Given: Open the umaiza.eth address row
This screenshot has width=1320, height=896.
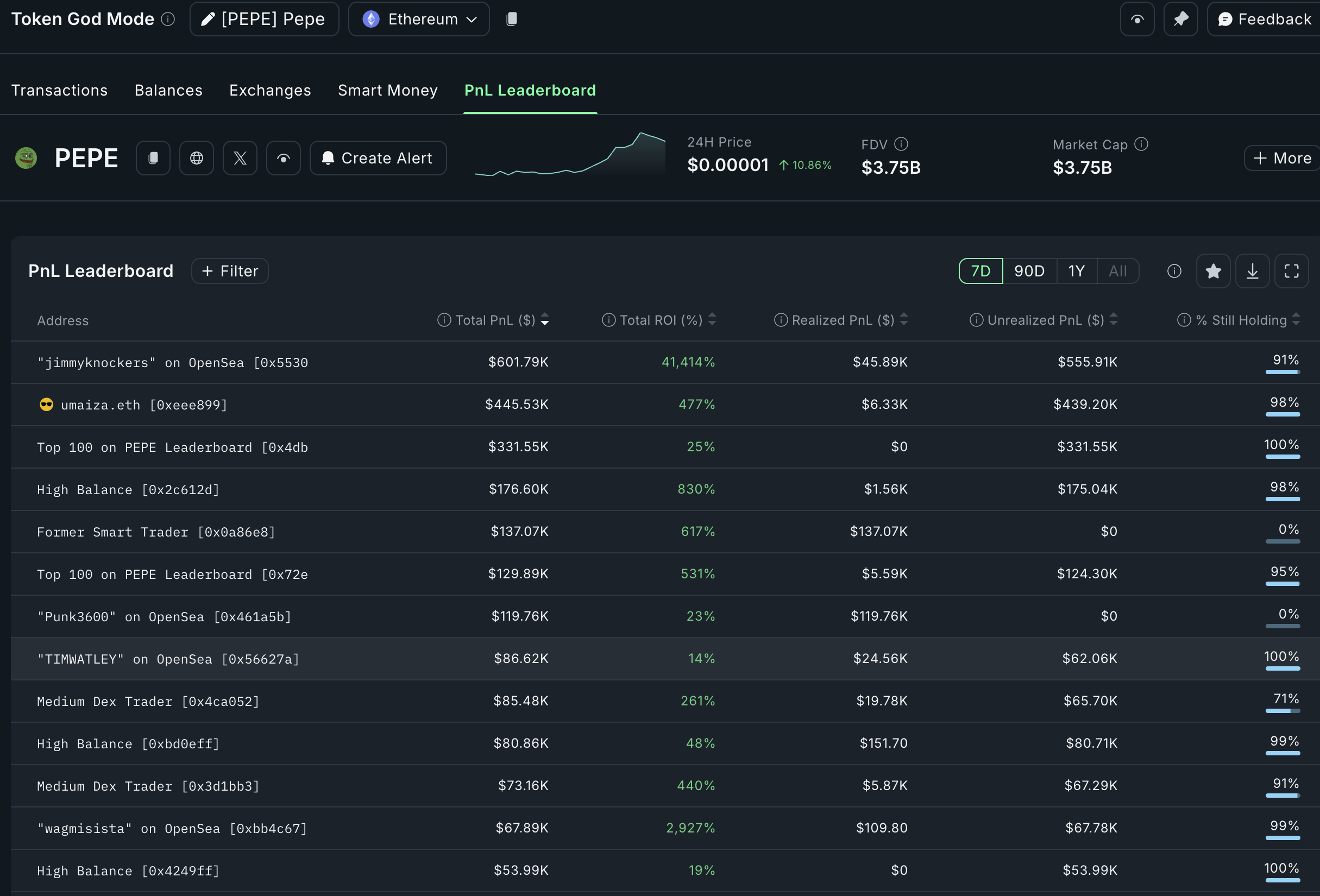Looking at the screenshot, I should tap(144, 405).
